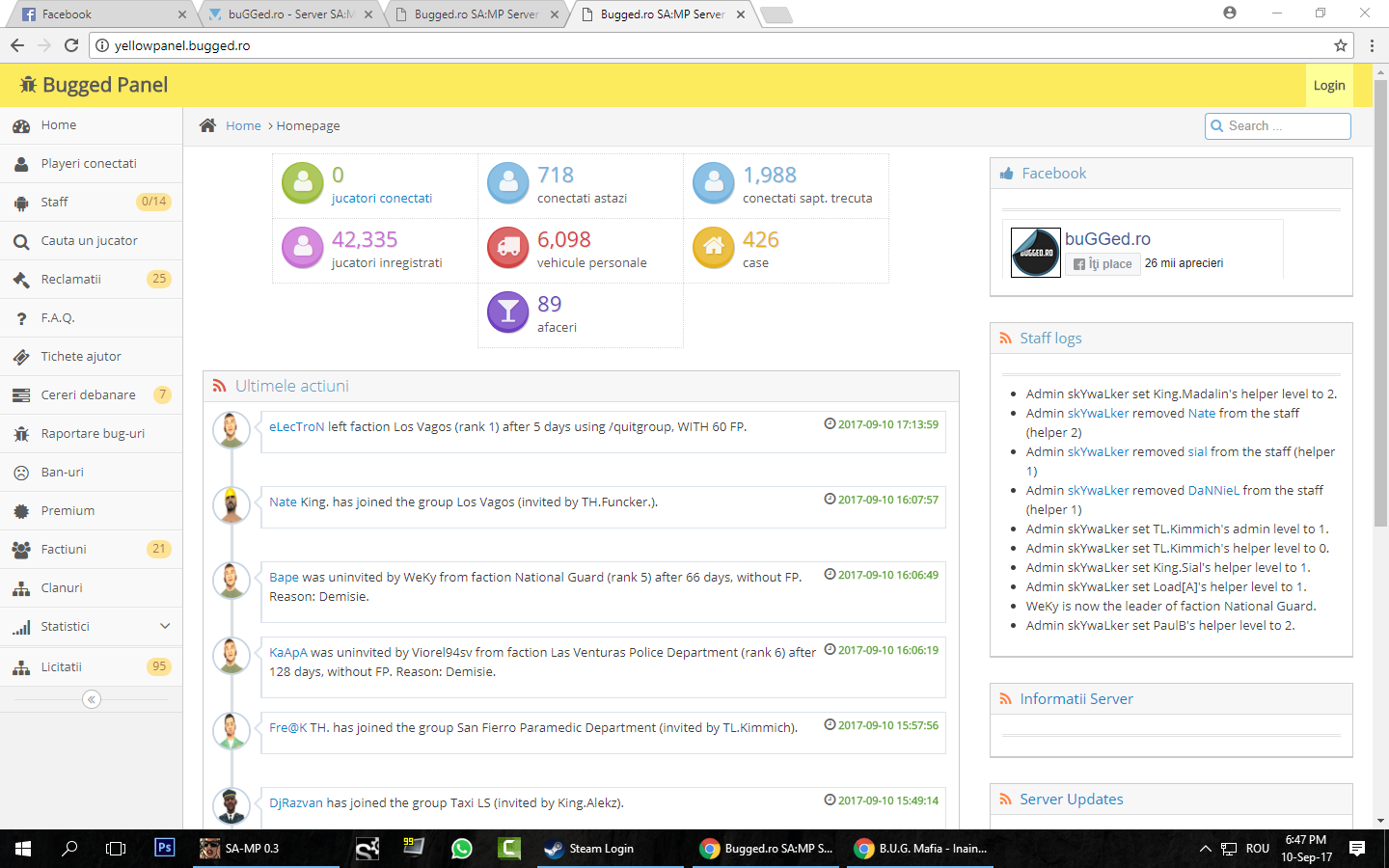The width and height of the screenshot is (1389, 868).
Task: Click the DaNNieL staff log link
Action: tap(1213, 491)
